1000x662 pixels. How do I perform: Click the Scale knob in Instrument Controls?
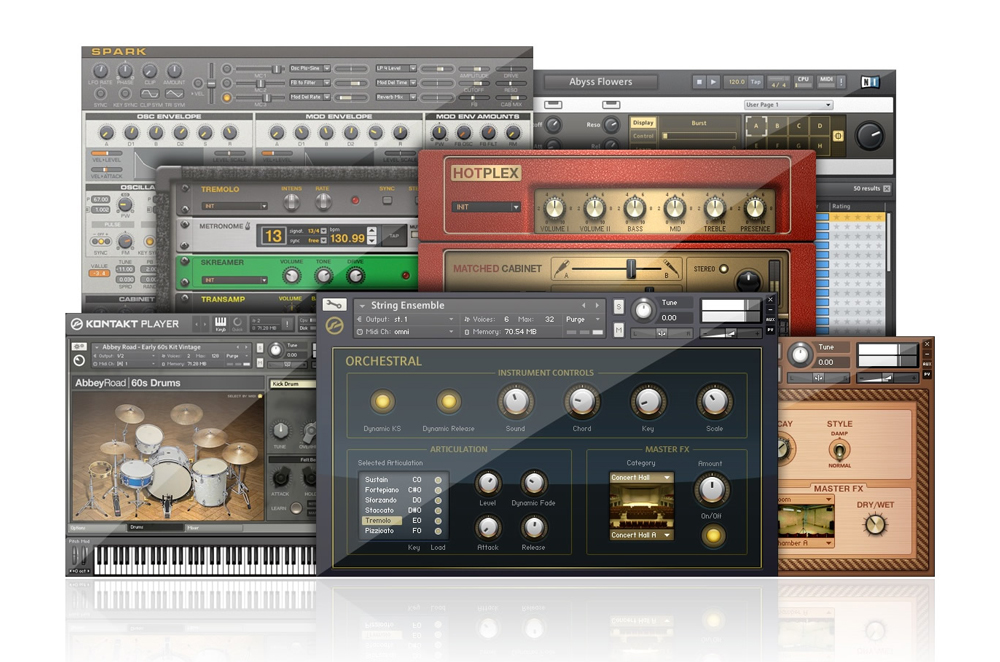[714, 401]
